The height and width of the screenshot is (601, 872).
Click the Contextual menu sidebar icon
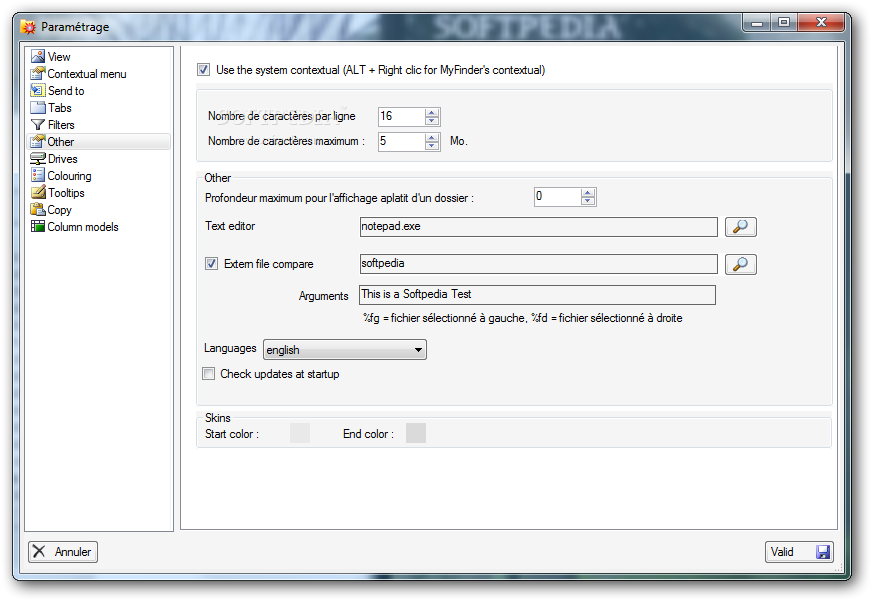[38, 73]
